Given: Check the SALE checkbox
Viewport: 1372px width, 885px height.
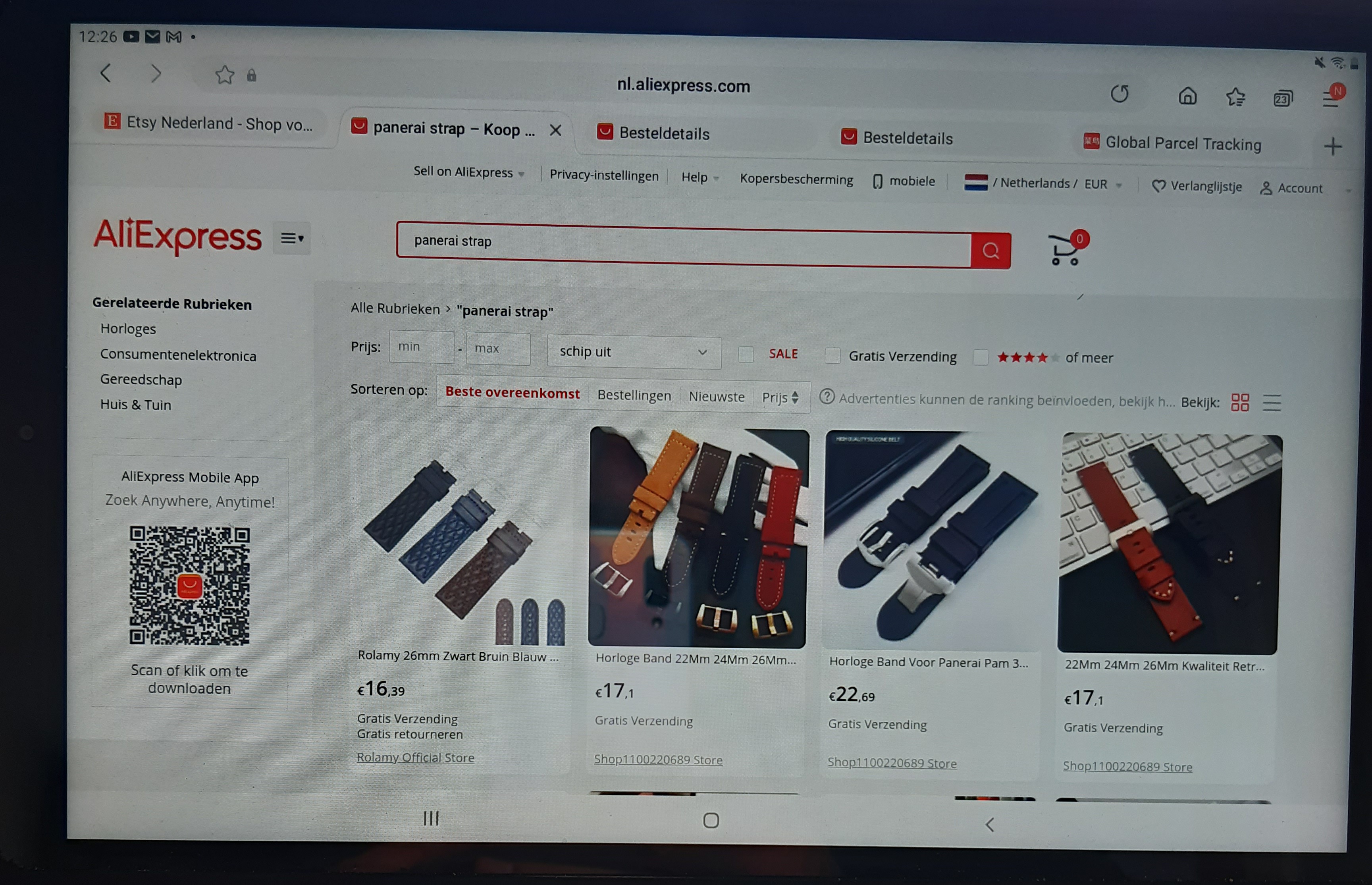Looking at the screenshot, I should [746, 354].
